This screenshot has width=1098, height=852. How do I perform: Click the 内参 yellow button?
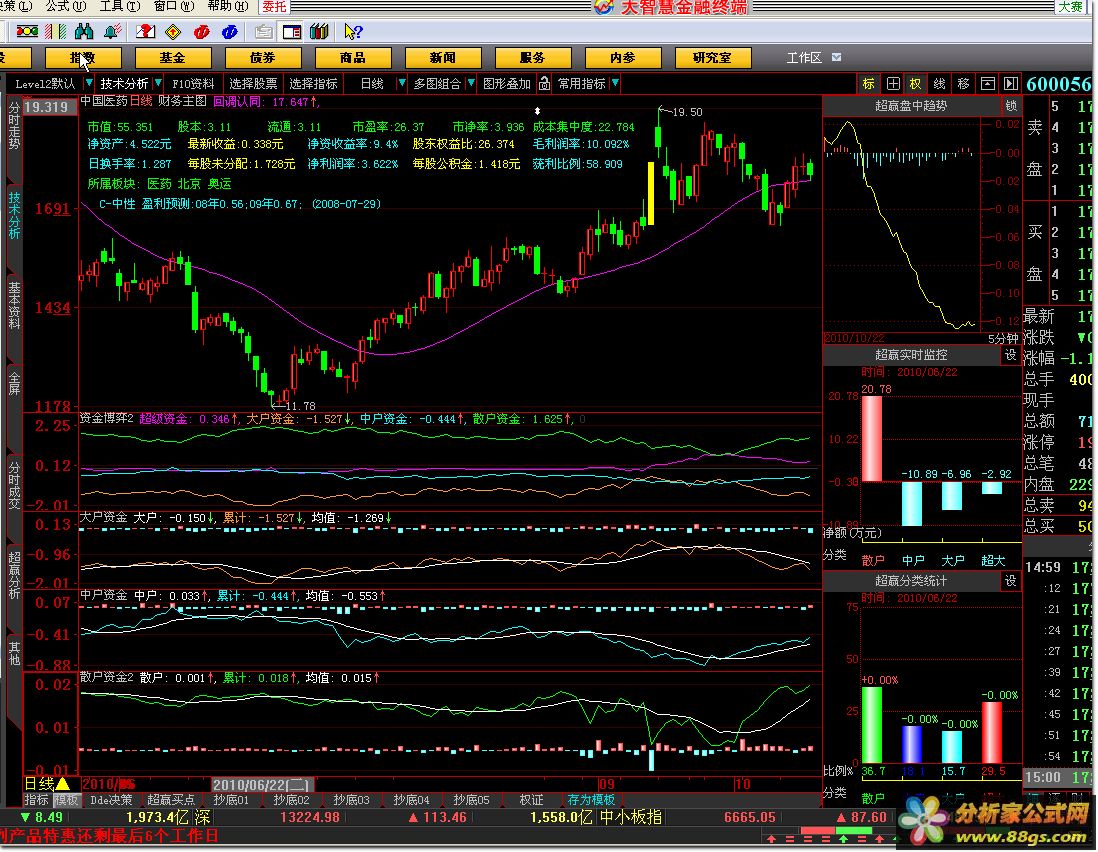point(623,57)
